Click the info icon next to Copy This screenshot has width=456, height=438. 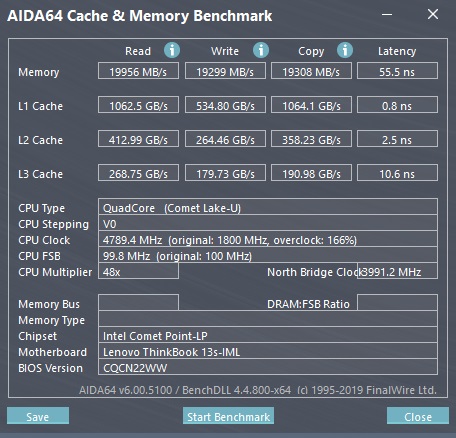pyautogui.click(x=345, y=50)
